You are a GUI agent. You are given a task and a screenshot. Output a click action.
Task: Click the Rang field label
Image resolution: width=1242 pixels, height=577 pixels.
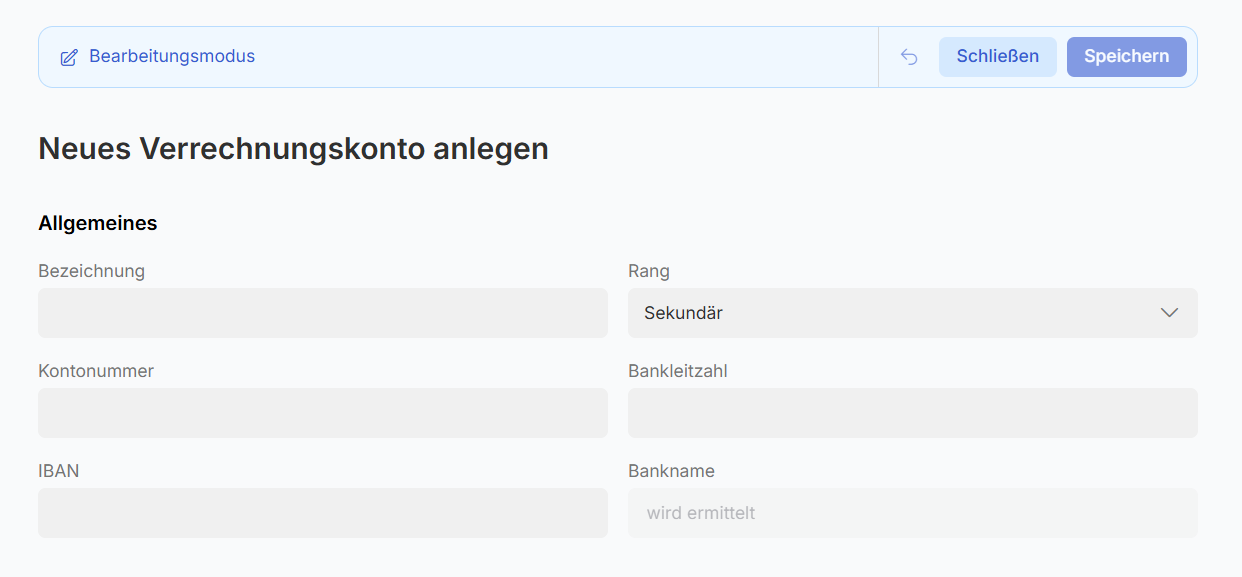[x=649, y=271]
